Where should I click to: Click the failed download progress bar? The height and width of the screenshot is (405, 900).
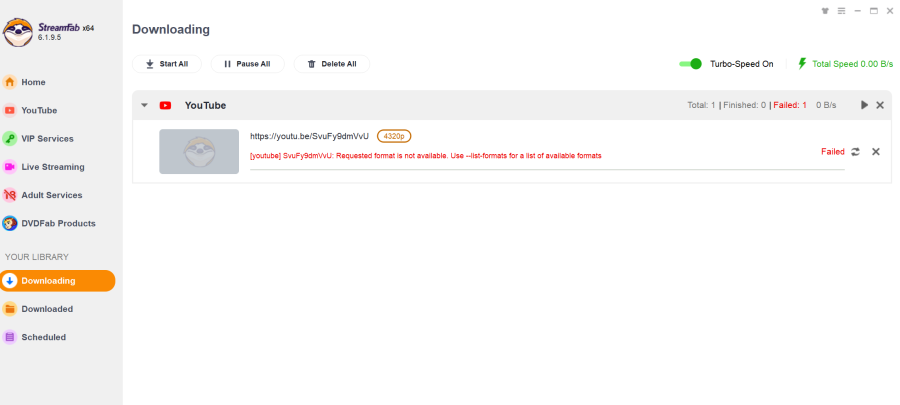[547, 170]
